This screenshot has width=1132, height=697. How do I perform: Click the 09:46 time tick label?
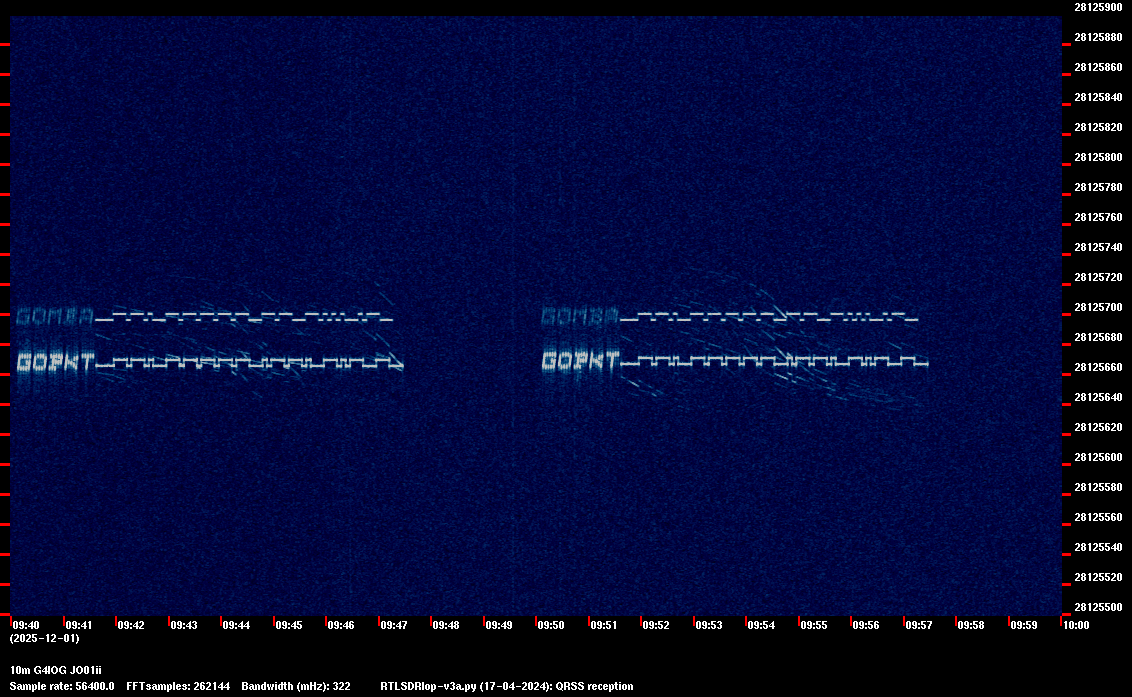[341, 625]
